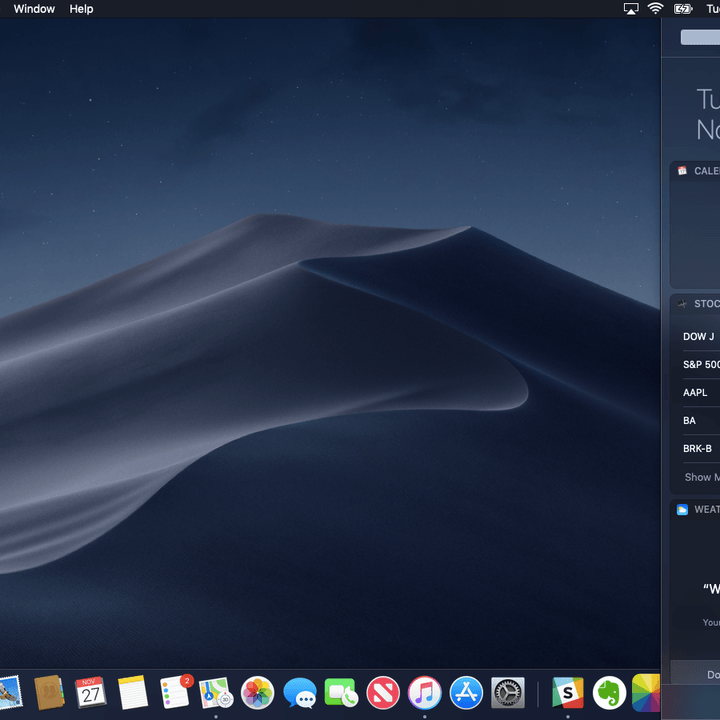The image size is (720, 720).
Task: Click Show More in Stocks widget
Action: [x=702, y=477]
